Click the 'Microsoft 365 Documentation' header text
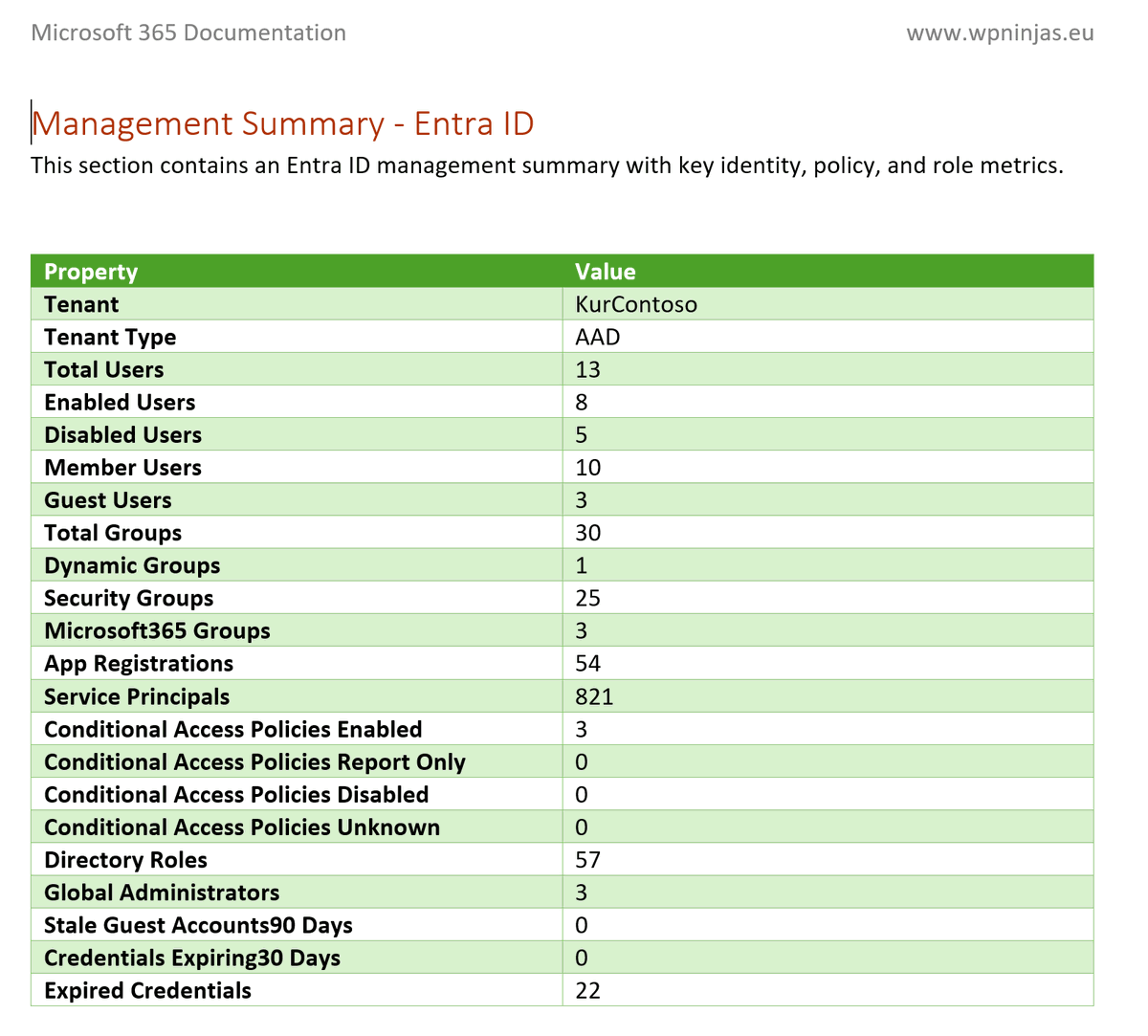The image size is (1148, 1036). pos(188,33)
